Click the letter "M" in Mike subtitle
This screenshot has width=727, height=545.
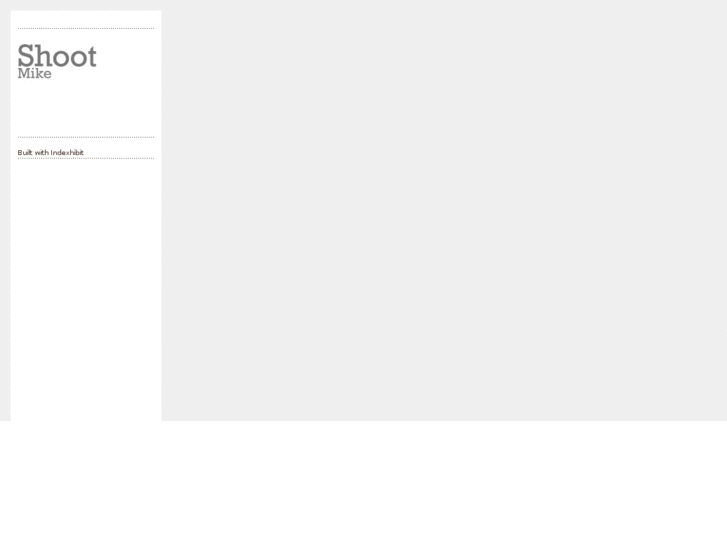coord(24,73)
